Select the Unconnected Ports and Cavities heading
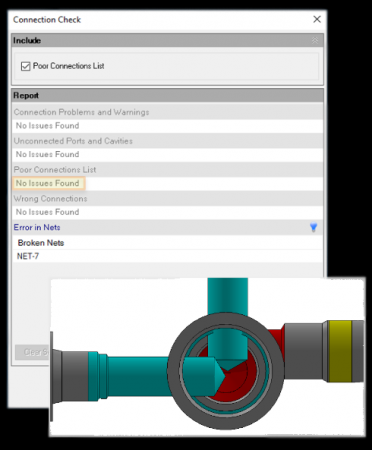Screen dimensions: 372x450 [x=73, y=141]
